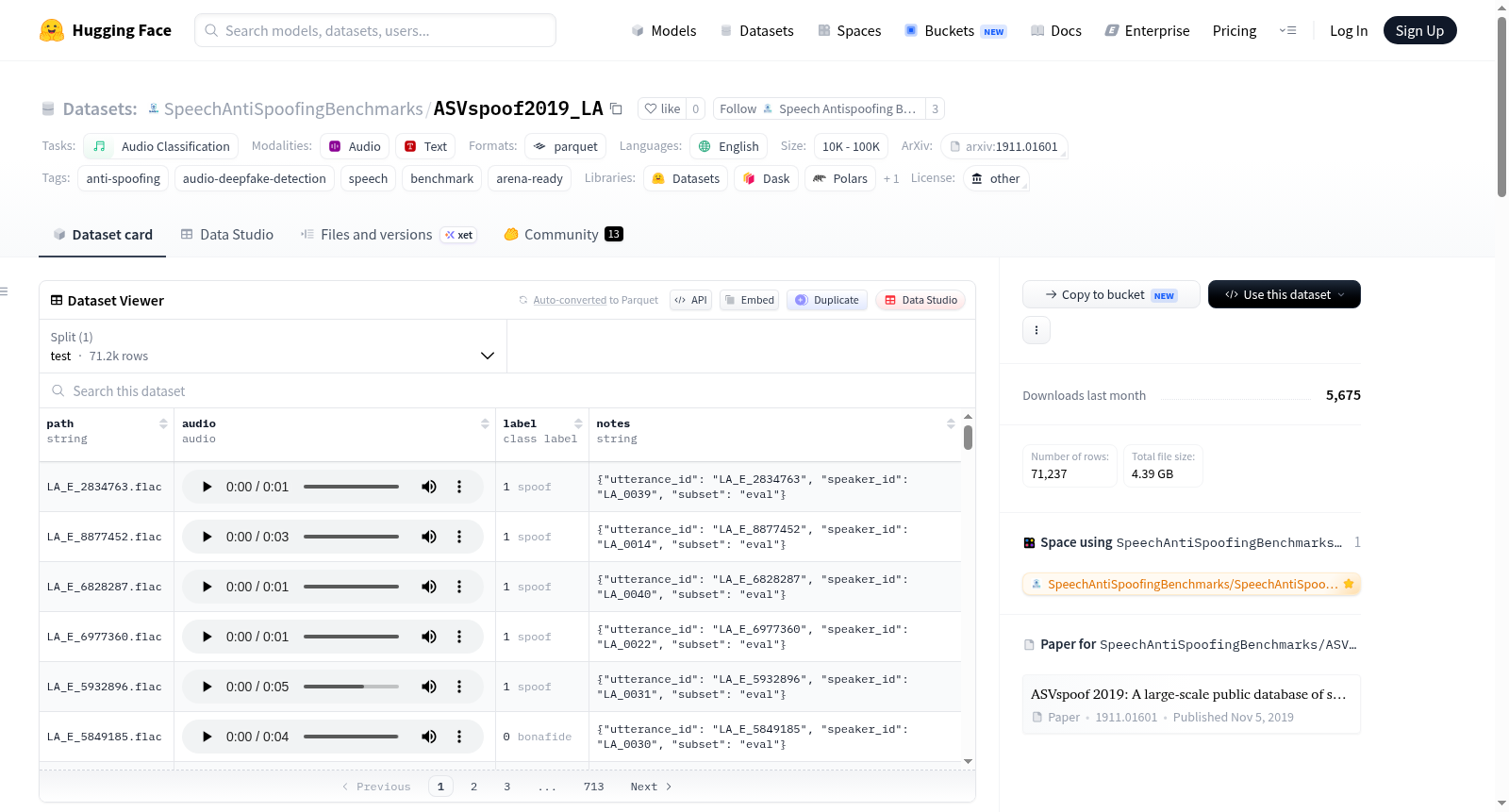The image size is (1509, 812).
Task: Click the Copy to bucket button
Action: 1111,294
